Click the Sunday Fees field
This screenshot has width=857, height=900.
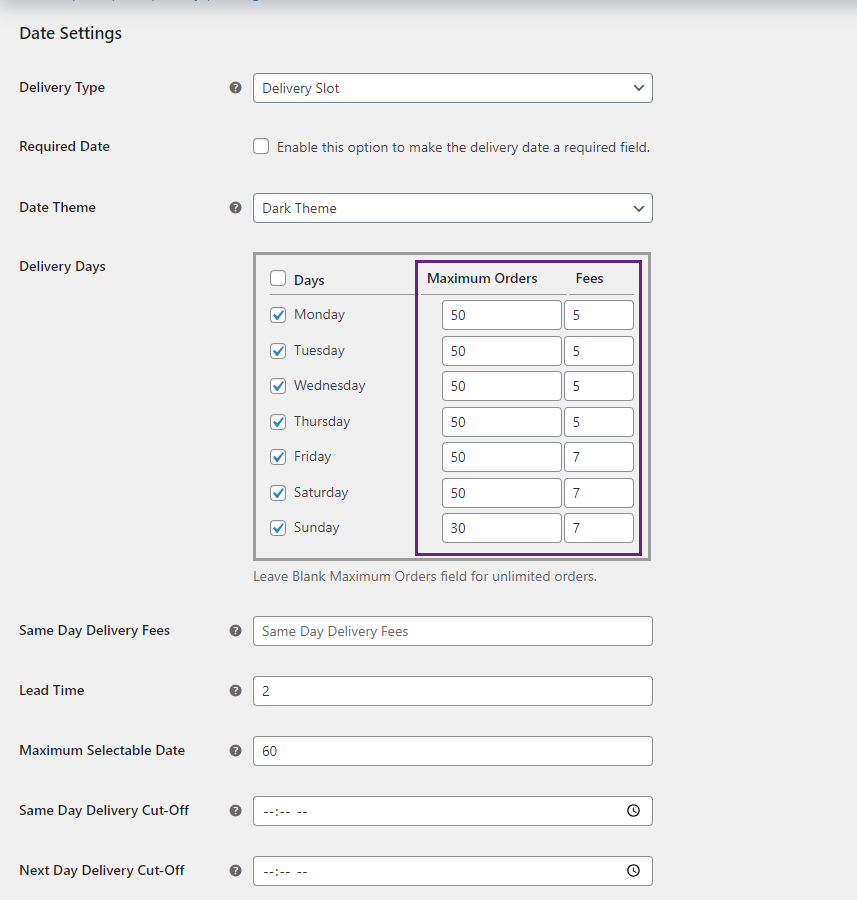[x=599, y=528]
